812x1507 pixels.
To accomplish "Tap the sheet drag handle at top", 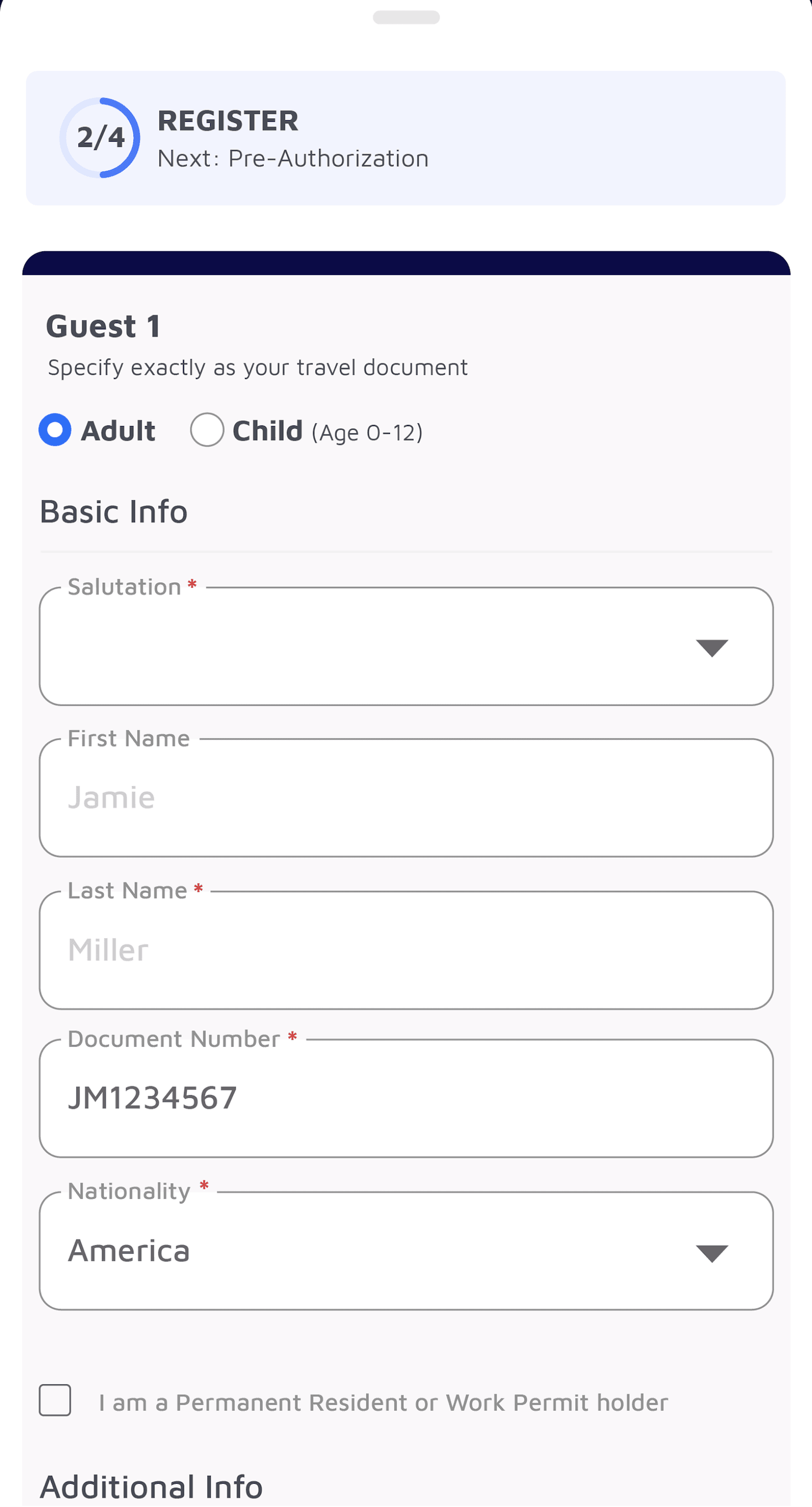I will point(405,18).
